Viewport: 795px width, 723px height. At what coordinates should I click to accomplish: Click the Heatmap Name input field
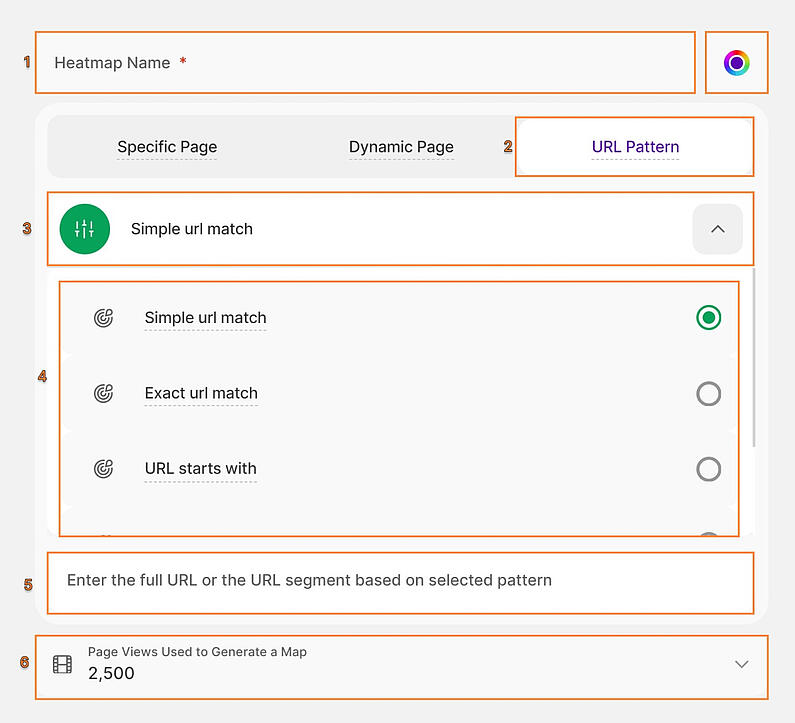(365, 63)
